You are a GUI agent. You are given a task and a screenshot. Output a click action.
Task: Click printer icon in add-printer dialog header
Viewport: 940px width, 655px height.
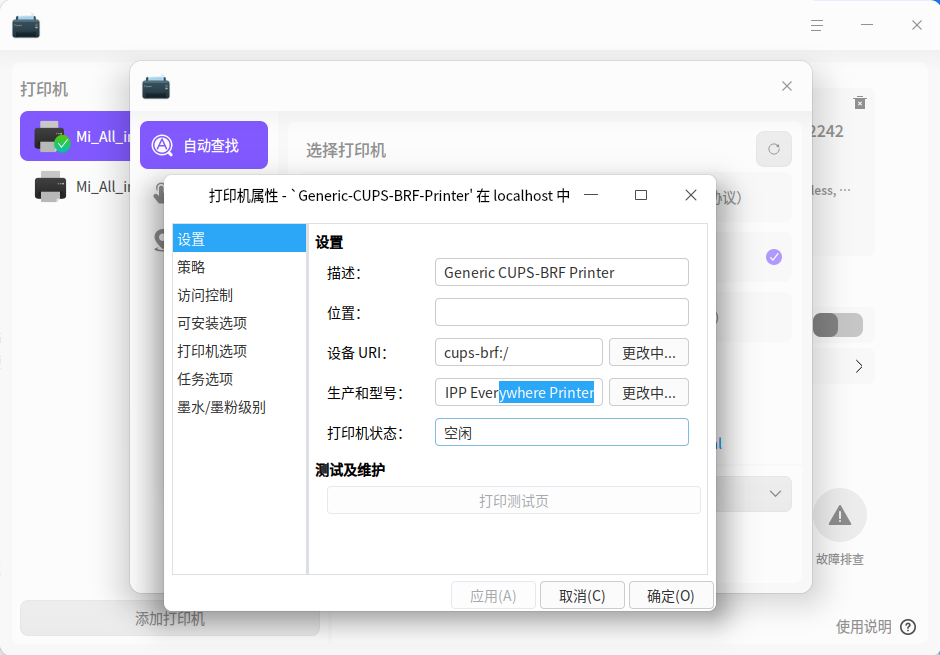tap(156, 87)
